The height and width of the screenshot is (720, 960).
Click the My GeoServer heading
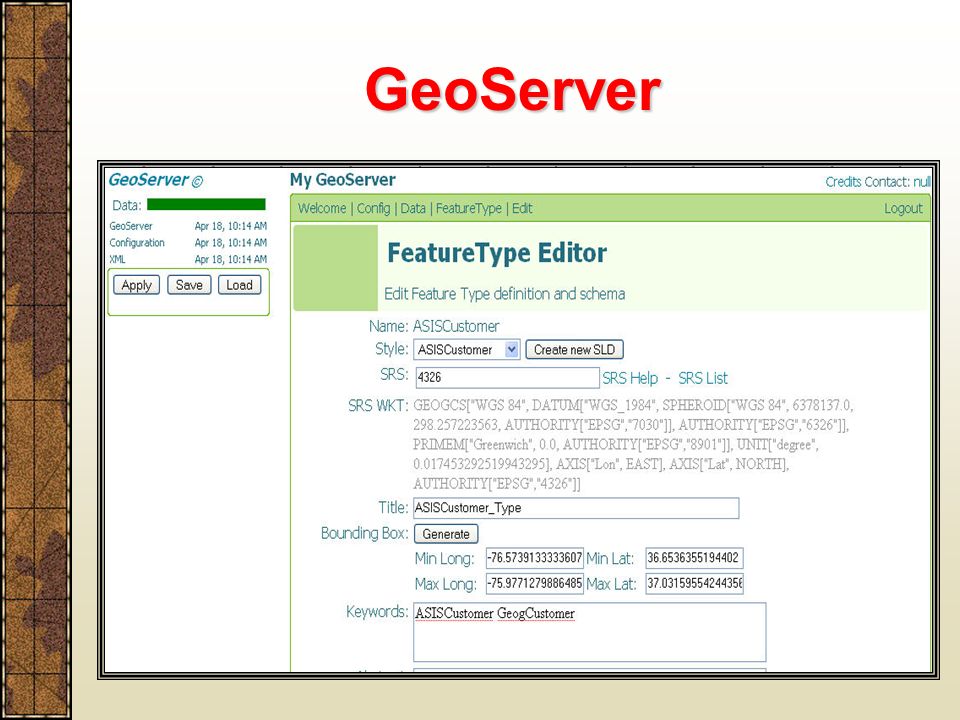(343, 180)
